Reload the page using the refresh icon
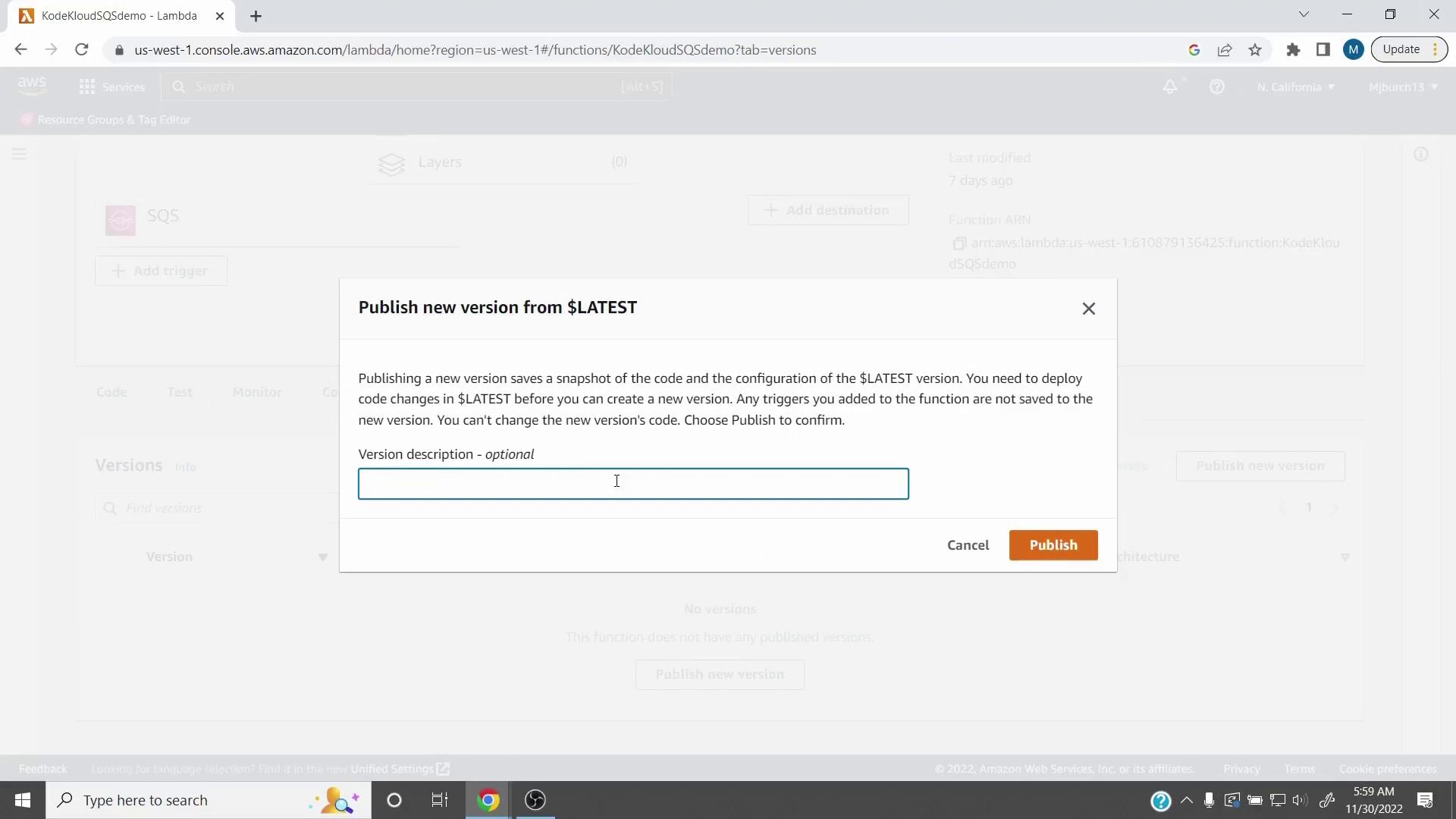Image resolution: width=1456 pixels, height=819 pixels. (x=82, y=50)
